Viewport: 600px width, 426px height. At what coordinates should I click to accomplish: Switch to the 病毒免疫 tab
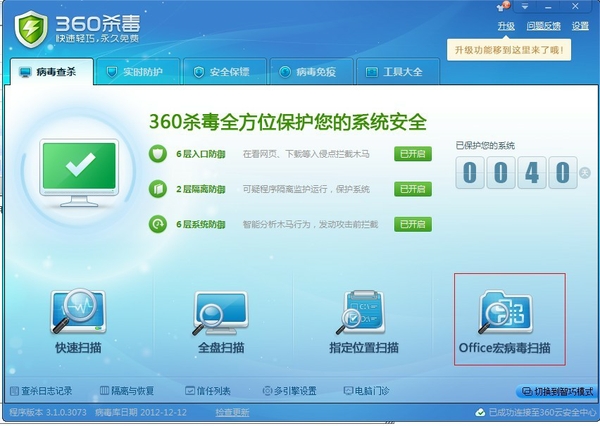pos(311,72)
